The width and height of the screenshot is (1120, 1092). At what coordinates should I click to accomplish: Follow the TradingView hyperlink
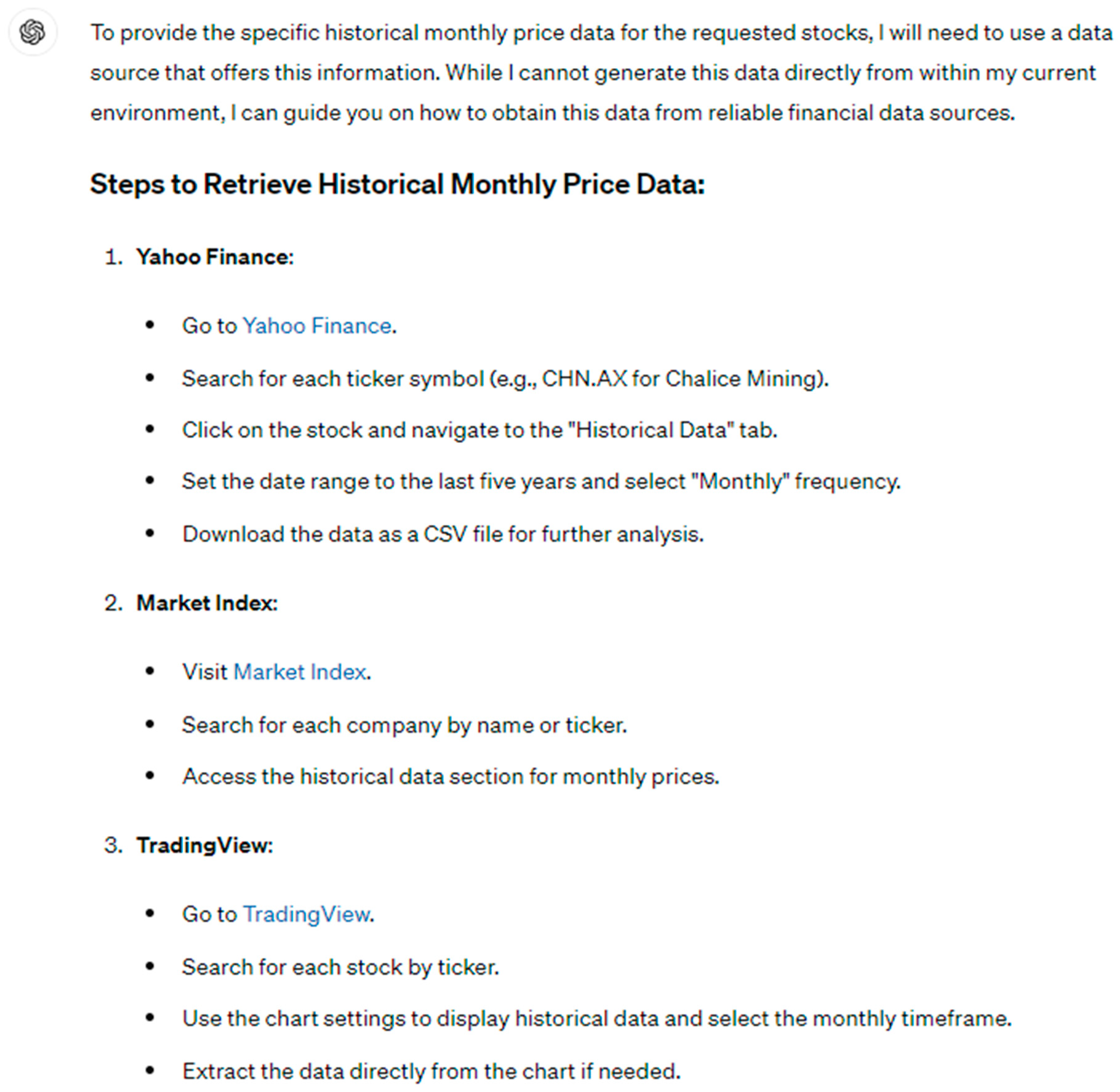[306, 914]
